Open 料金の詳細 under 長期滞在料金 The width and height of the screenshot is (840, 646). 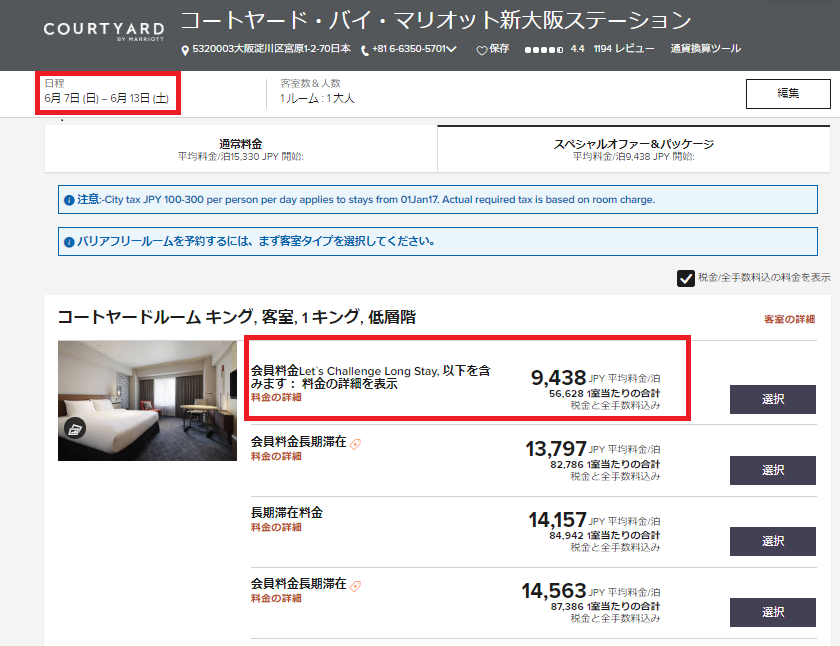(x=276, y=528)
